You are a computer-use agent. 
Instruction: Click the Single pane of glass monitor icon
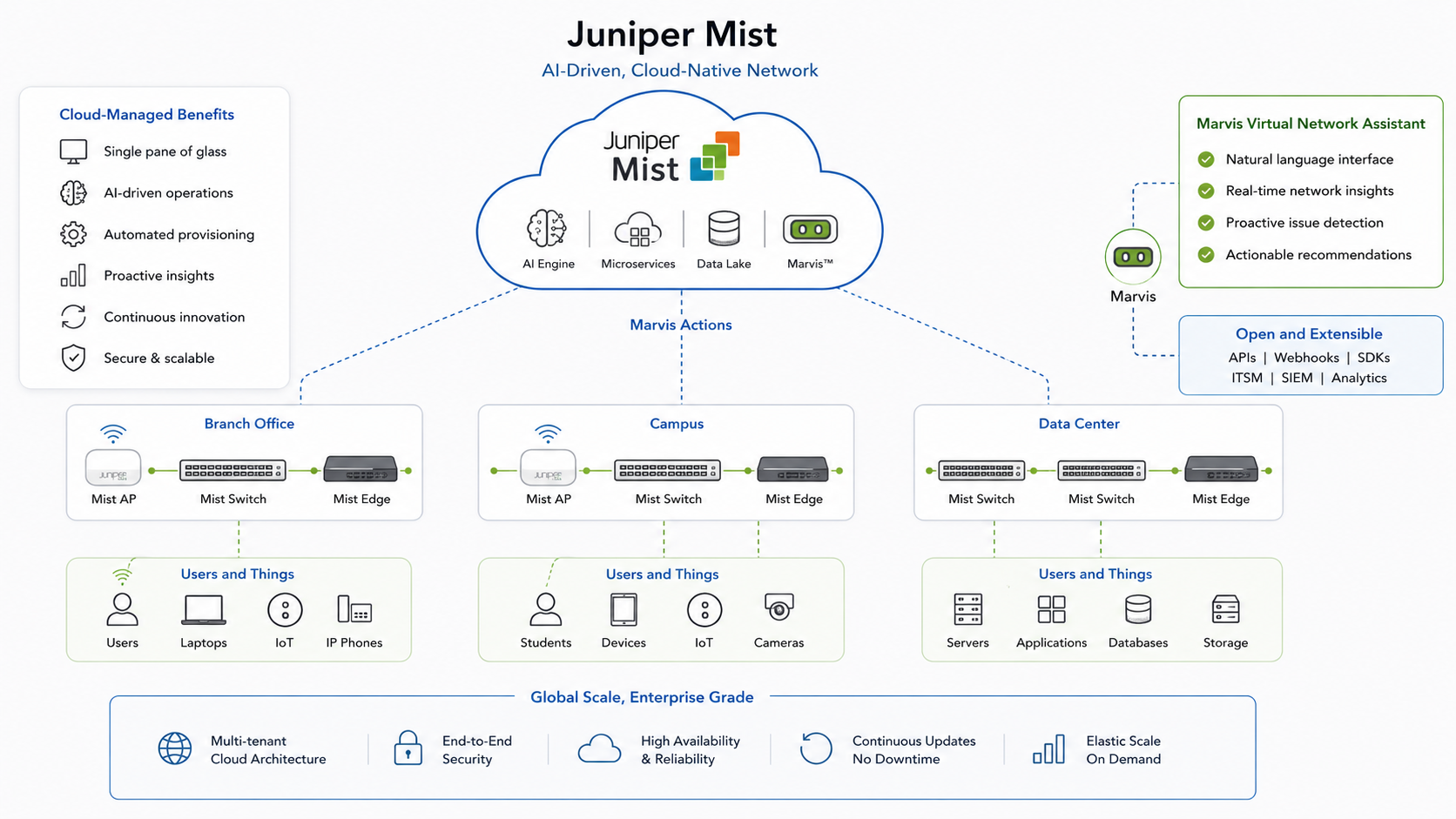point(73,151)
